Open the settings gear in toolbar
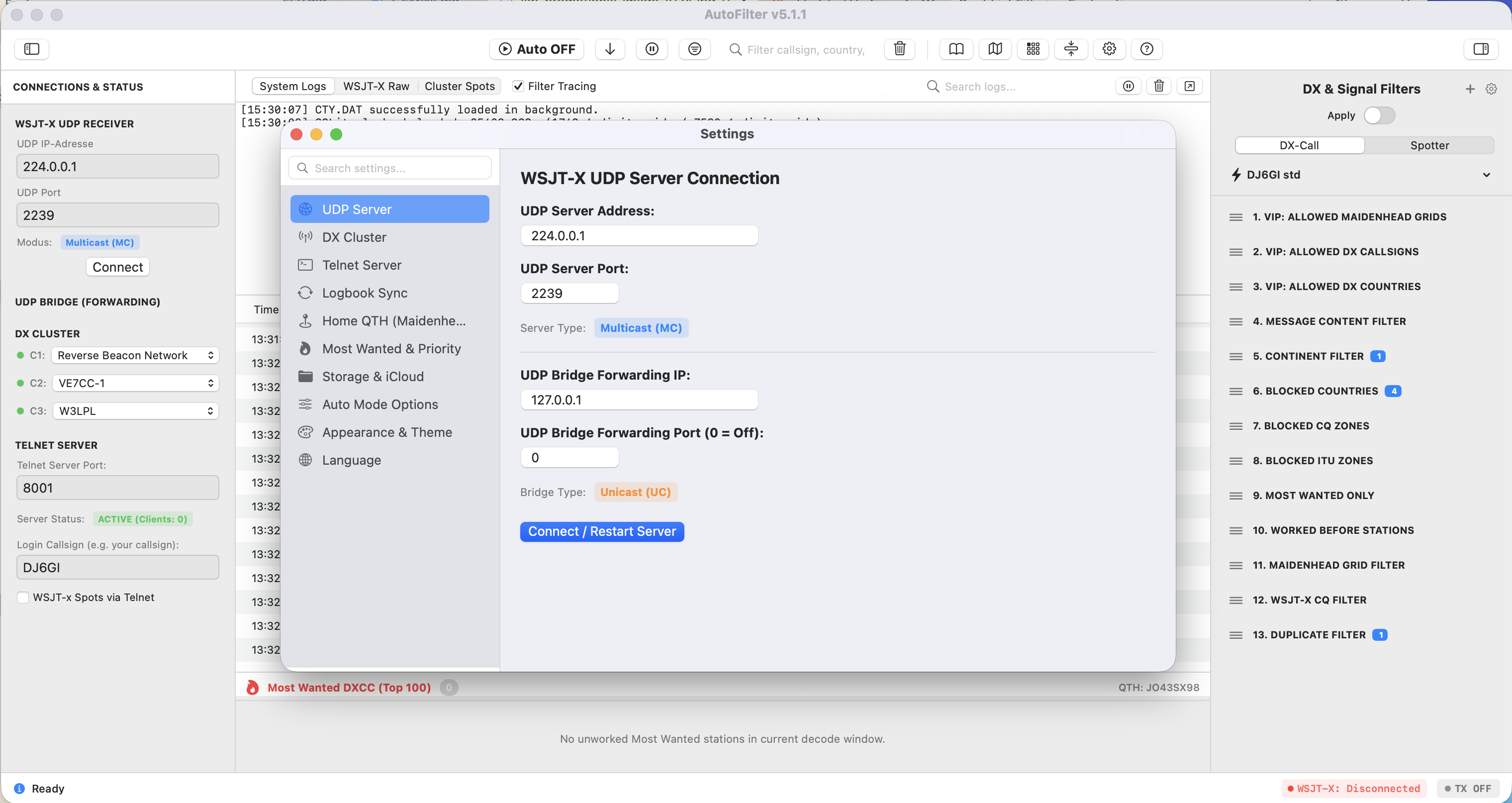 coord(1109,49)
